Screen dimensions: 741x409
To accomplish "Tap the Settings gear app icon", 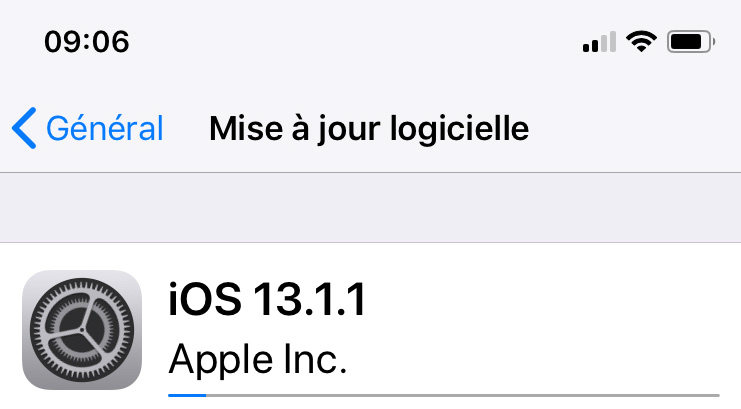I will coord(82,330).
